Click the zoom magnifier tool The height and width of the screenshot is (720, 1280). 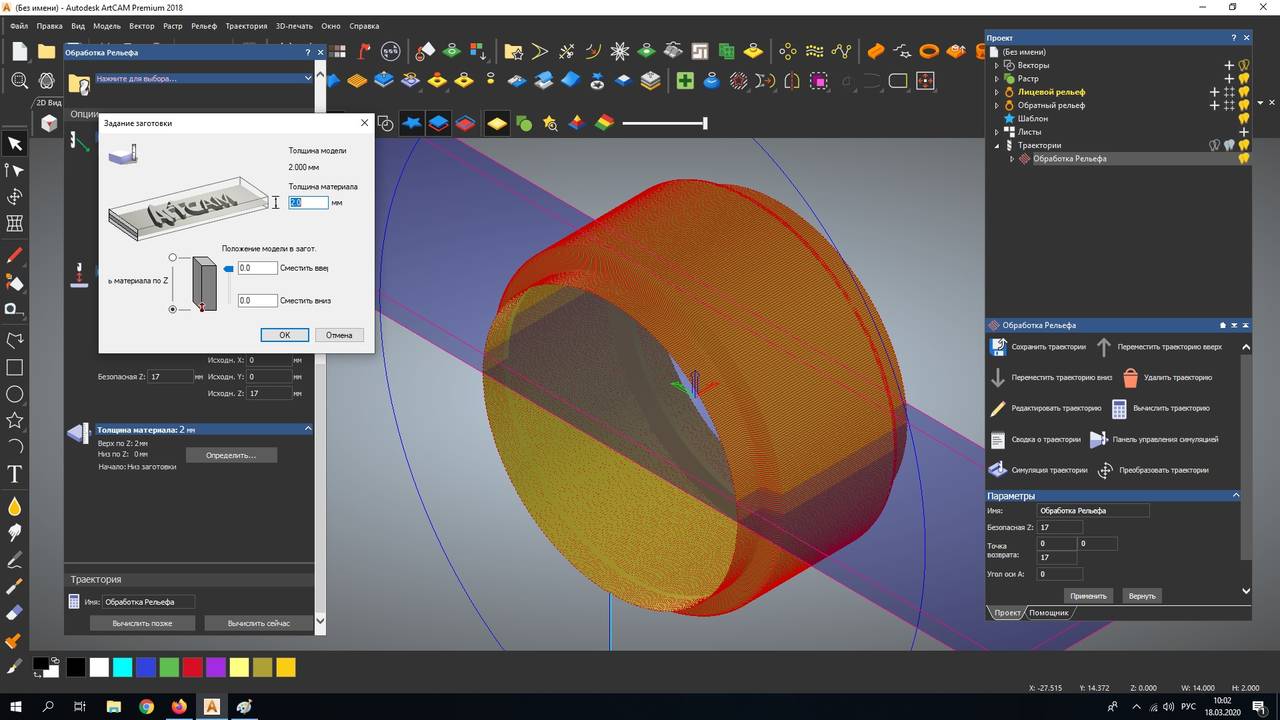pyautogui.click(x=20, y=80)
